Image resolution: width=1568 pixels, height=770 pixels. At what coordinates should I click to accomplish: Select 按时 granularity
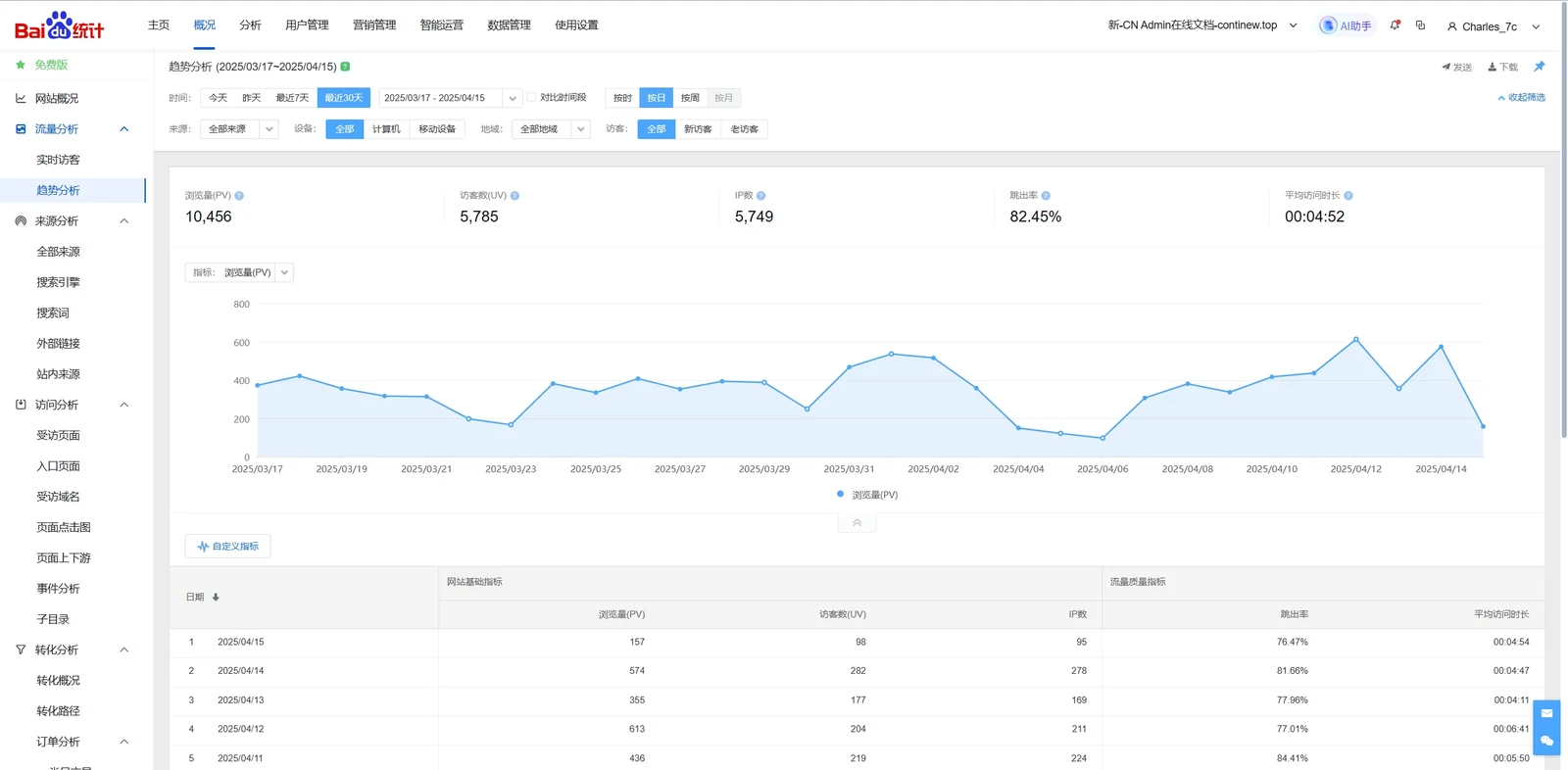(x=622, y=98)
